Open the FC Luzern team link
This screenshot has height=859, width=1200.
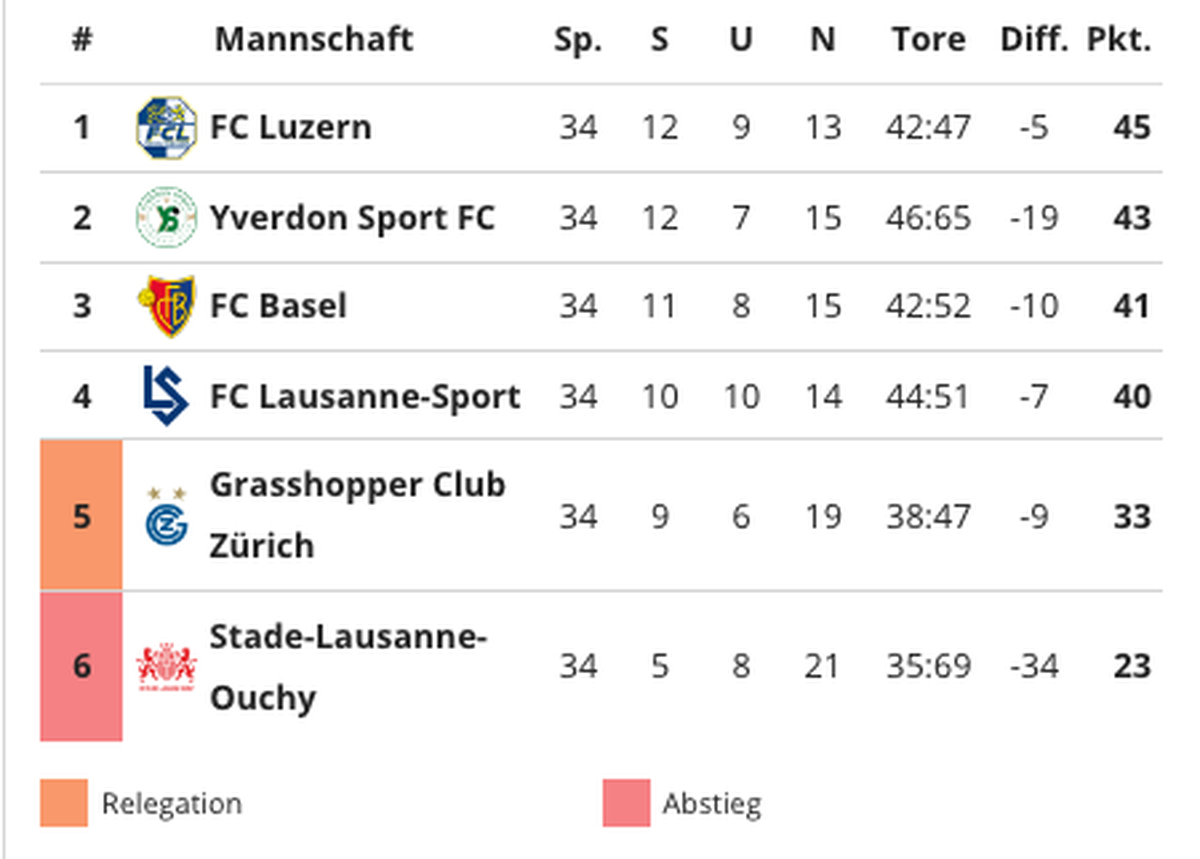[x=290, y=128]
